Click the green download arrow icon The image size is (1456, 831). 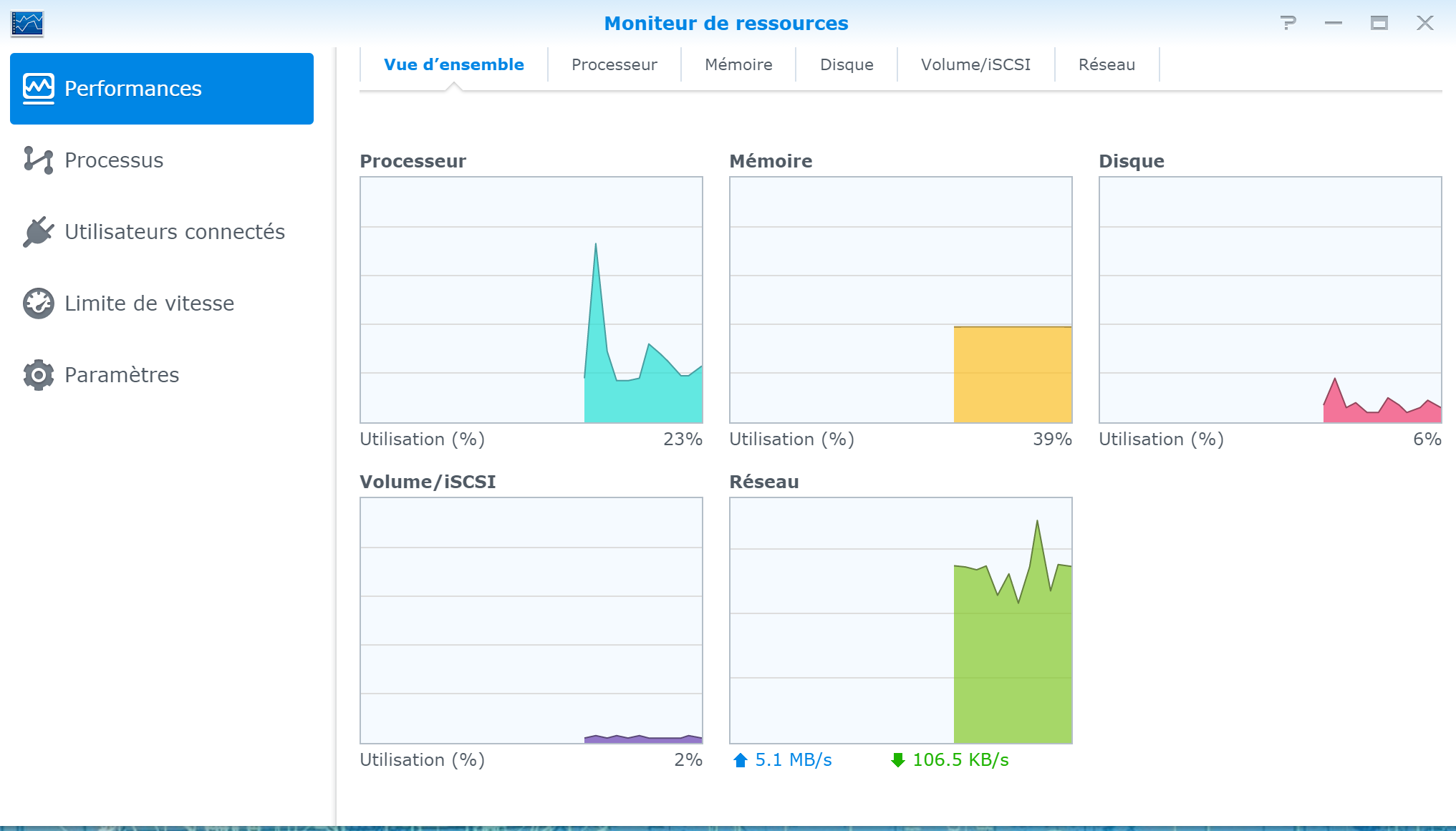click(897, 760)
